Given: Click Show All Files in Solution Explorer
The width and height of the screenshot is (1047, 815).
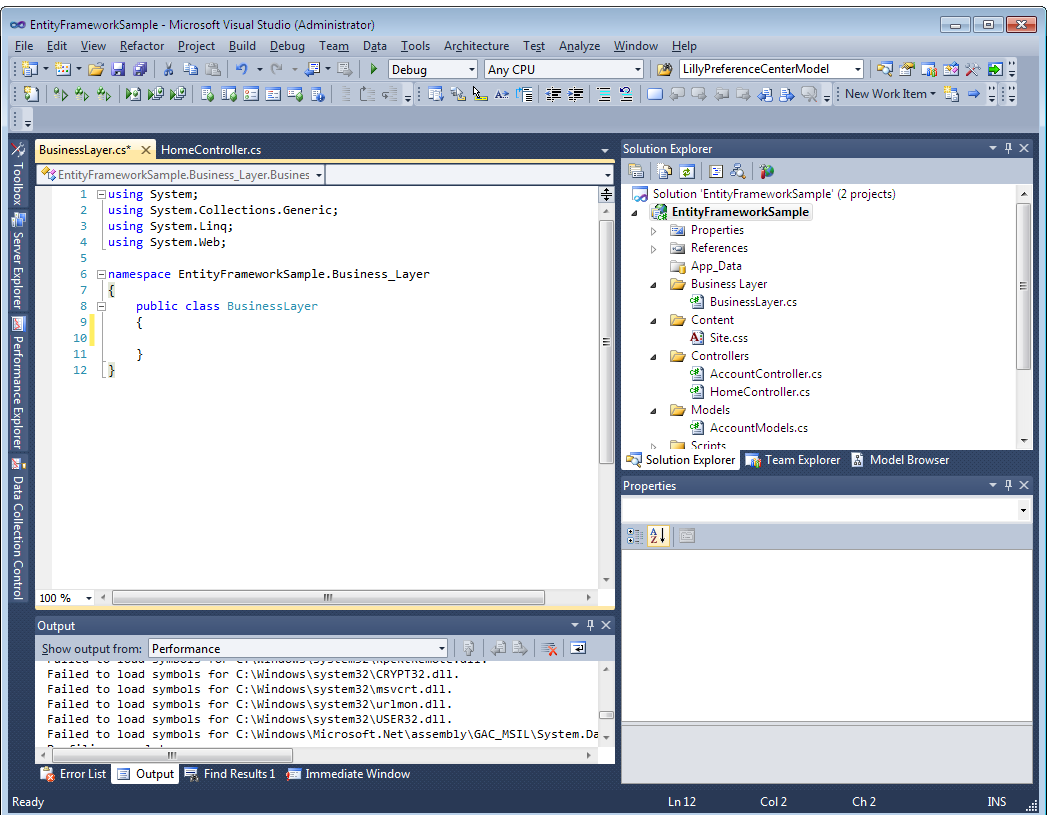Looking at the screenshot, I should coord(664,172).
